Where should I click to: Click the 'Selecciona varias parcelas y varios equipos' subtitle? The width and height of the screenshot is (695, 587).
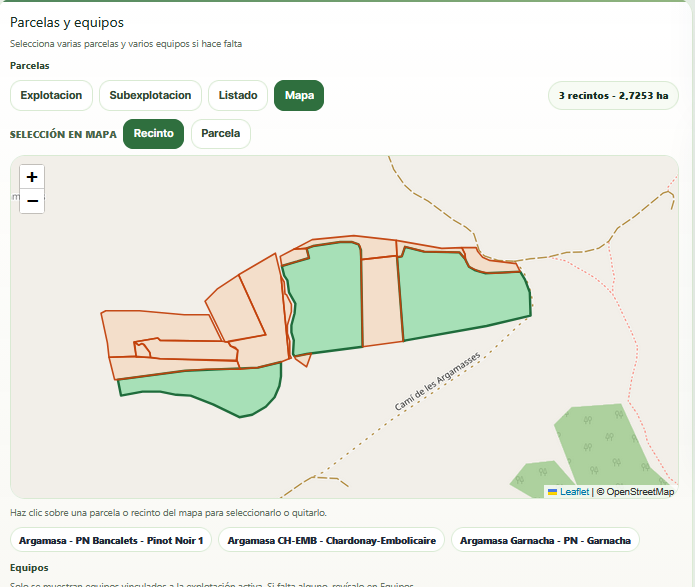coord(126,43)
